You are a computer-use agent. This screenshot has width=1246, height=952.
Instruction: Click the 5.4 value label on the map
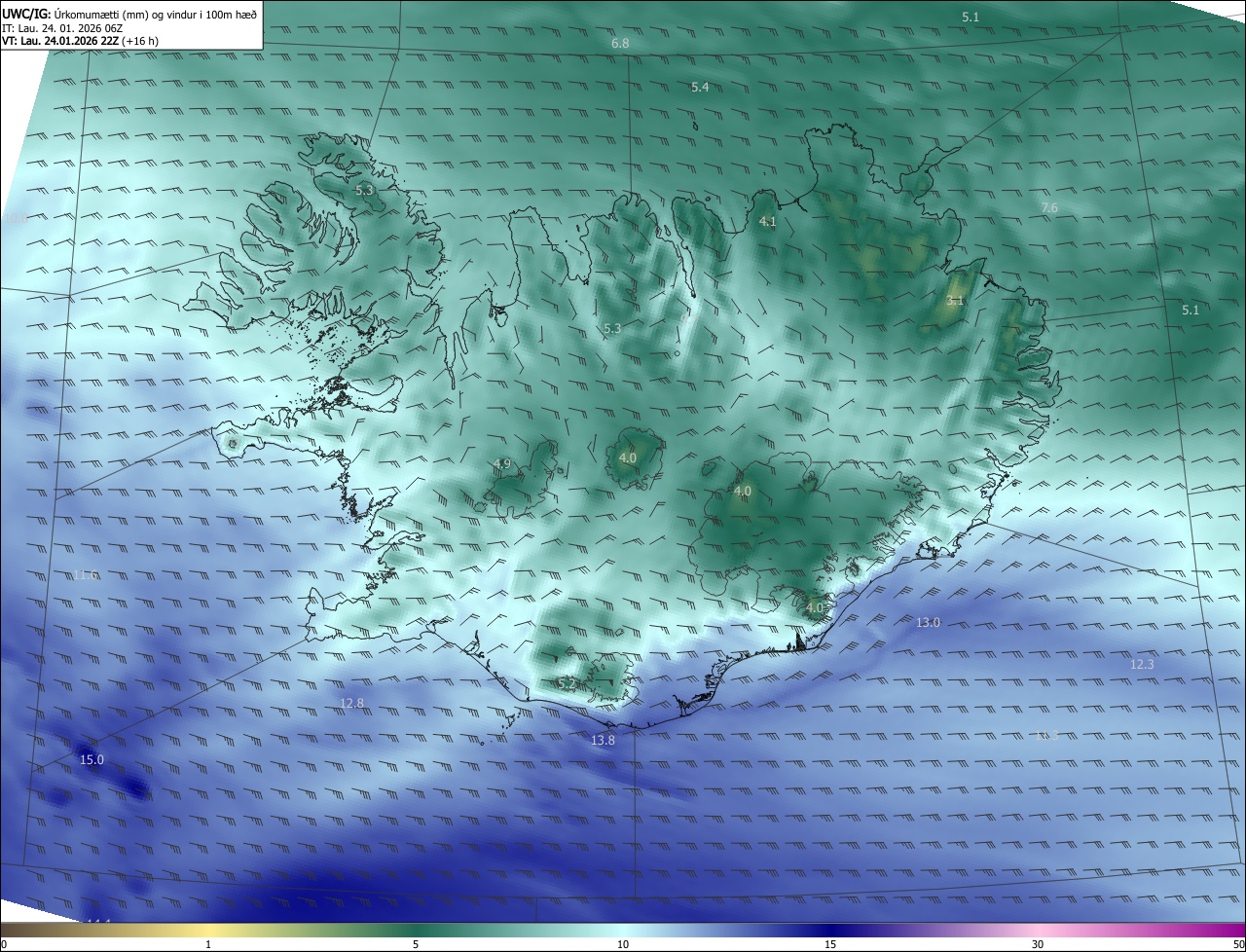coord(700,88)
